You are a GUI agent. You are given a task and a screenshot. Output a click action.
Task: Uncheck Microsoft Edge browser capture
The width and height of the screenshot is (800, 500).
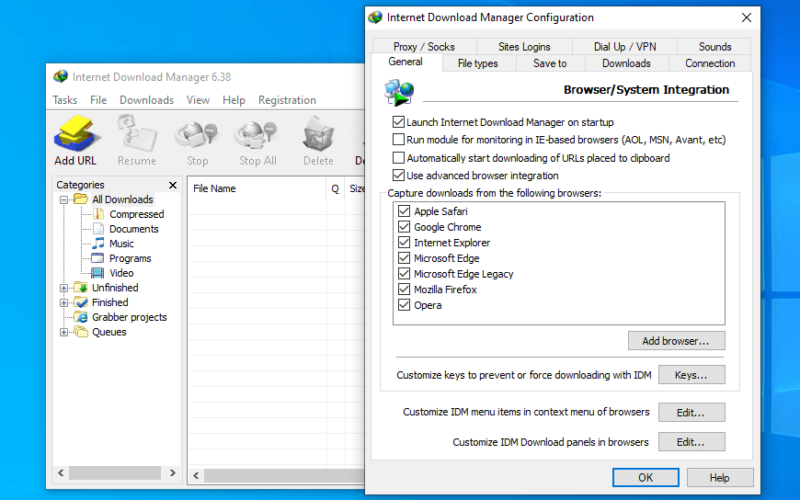[404, 258]
